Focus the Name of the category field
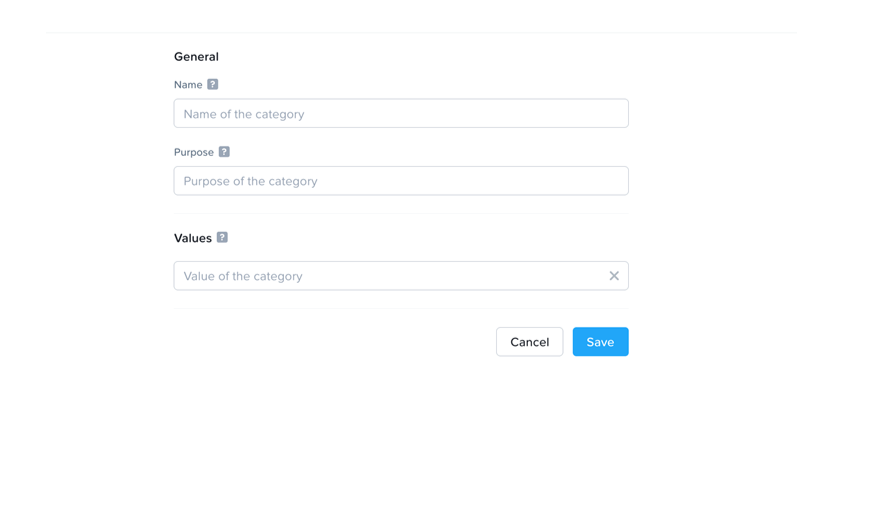The image size is (873, 512). 400,114
